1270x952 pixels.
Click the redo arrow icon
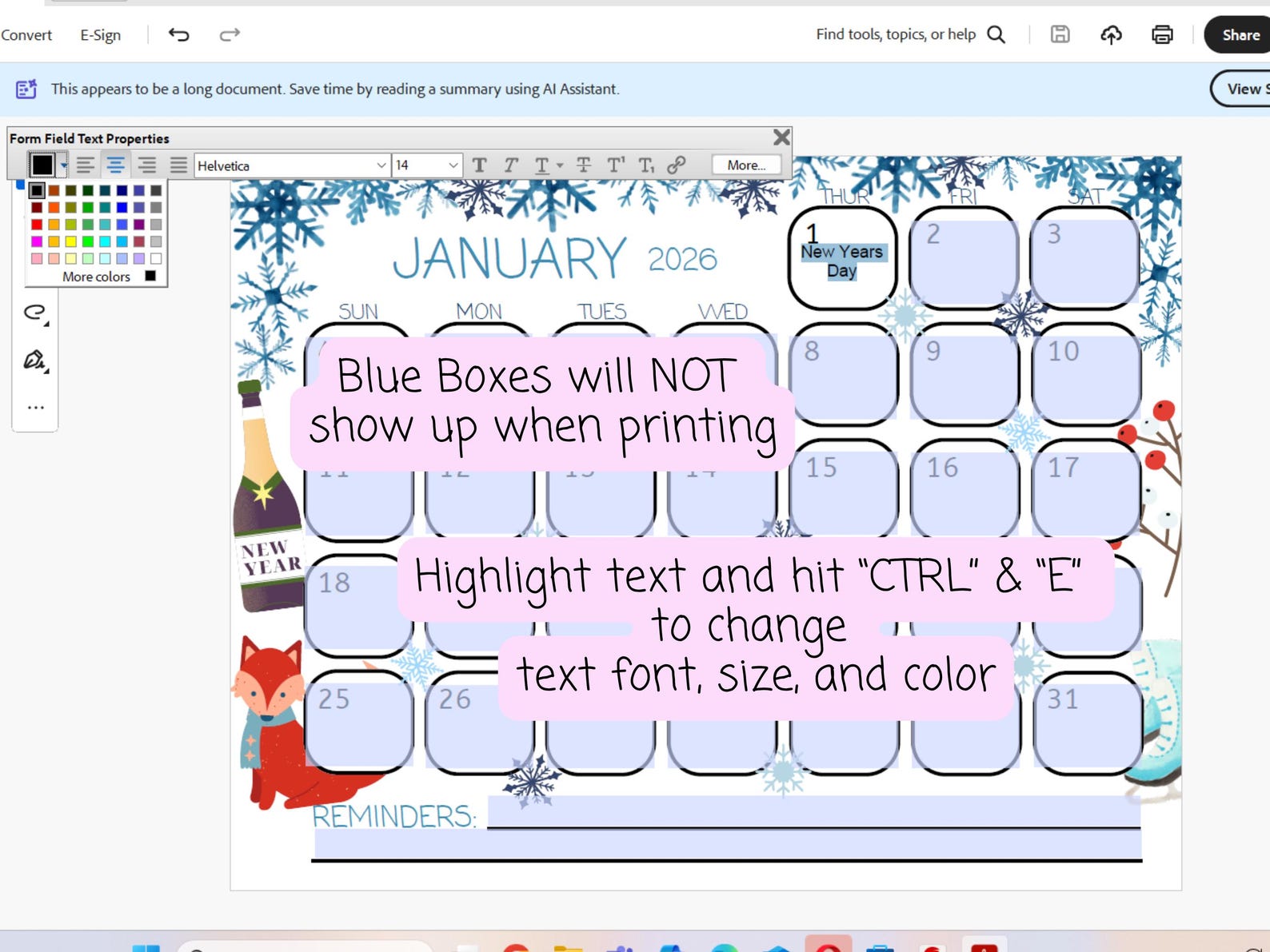(230, 34)
